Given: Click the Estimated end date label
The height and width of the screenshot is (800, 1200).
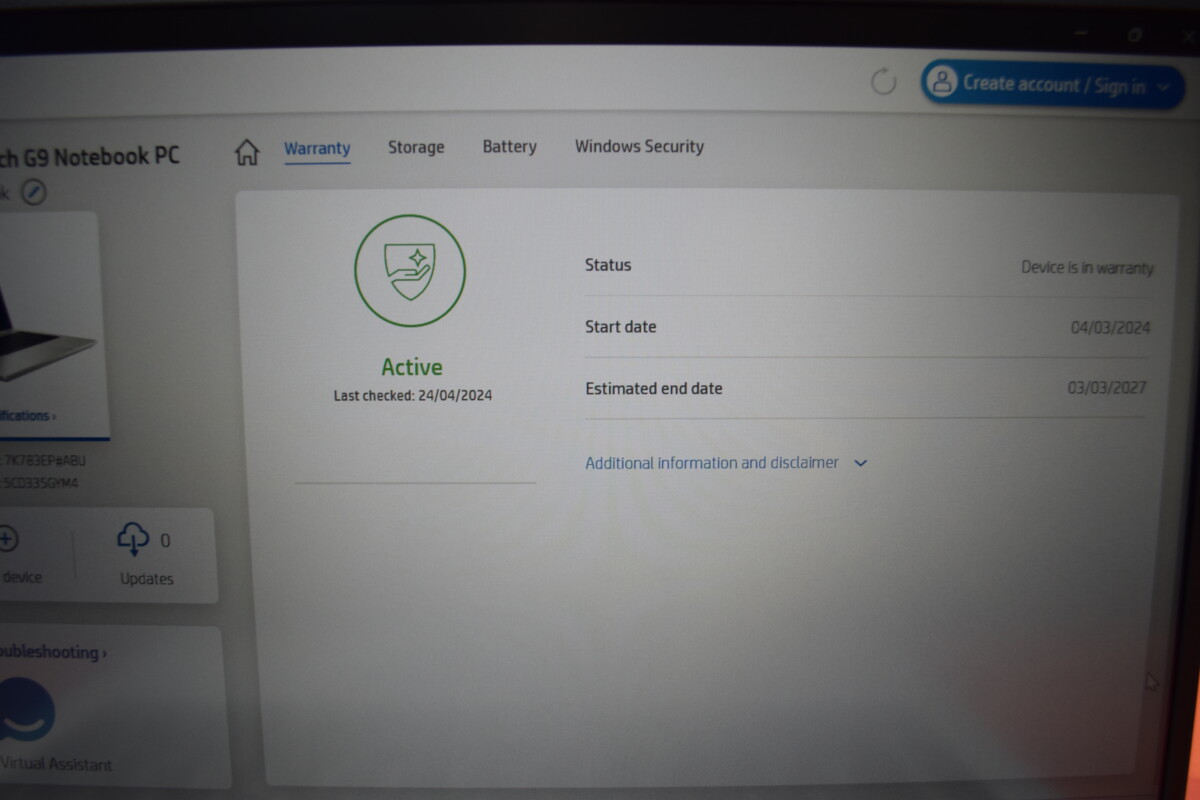Looking at the screenshot, I should [x=654, y=388].
